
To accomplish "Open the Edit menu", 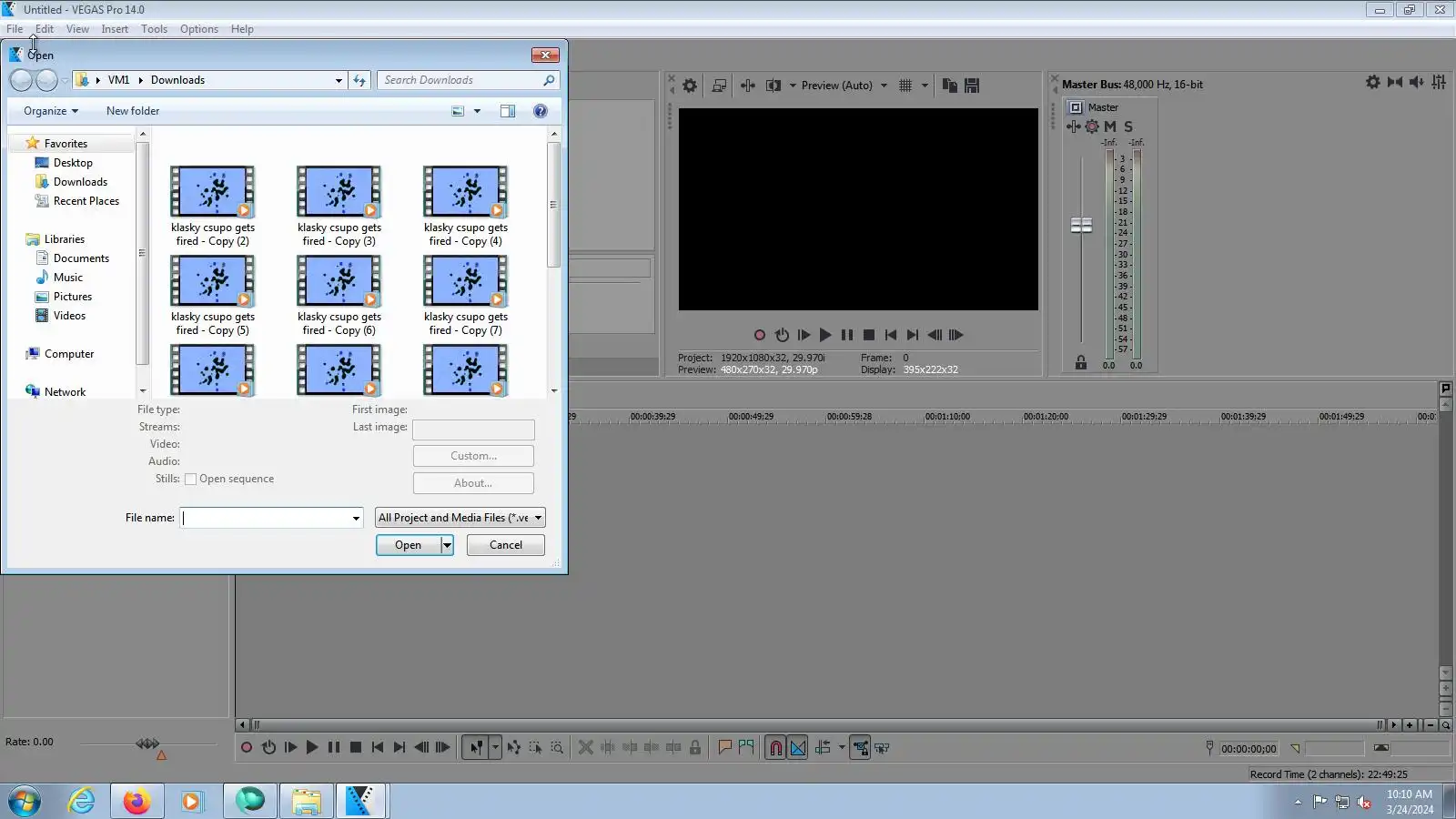I will (x=45, y=29).
